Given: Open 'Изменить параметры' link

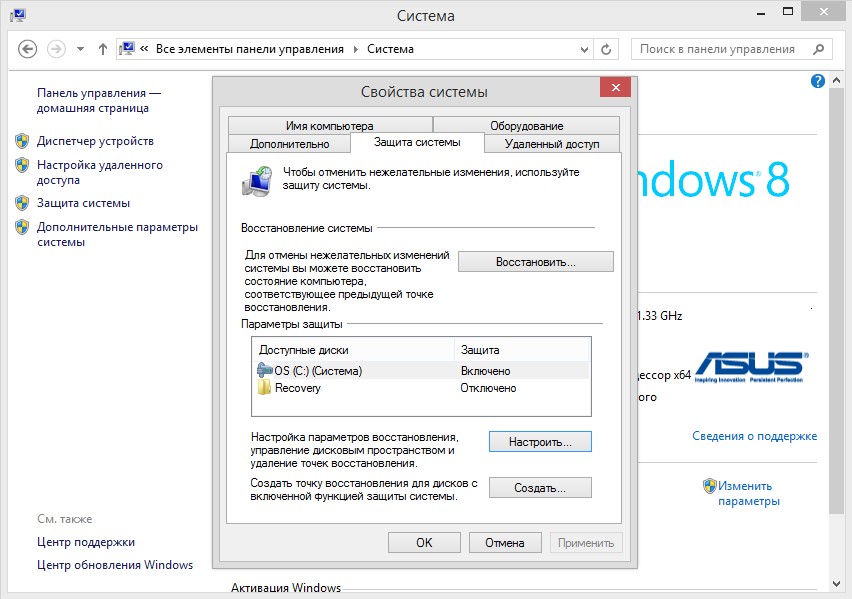Looking at the screenshot, I should 749,494.
